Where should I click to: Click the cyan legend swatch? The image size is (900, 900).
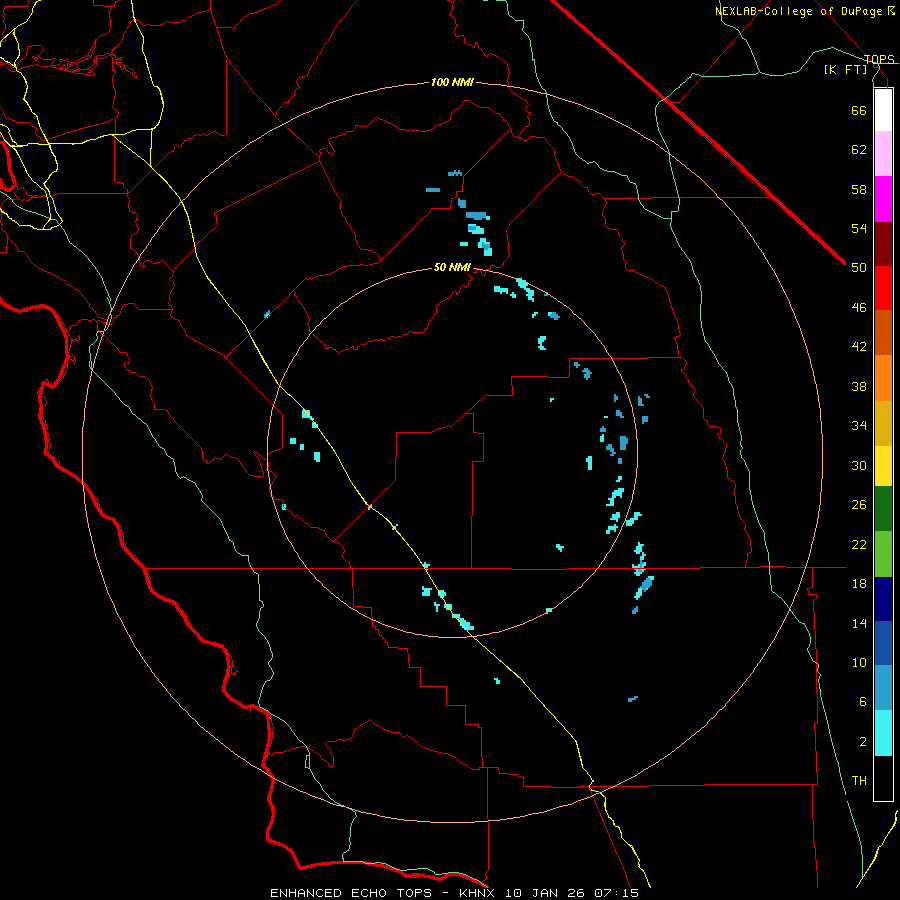point(883,733)
